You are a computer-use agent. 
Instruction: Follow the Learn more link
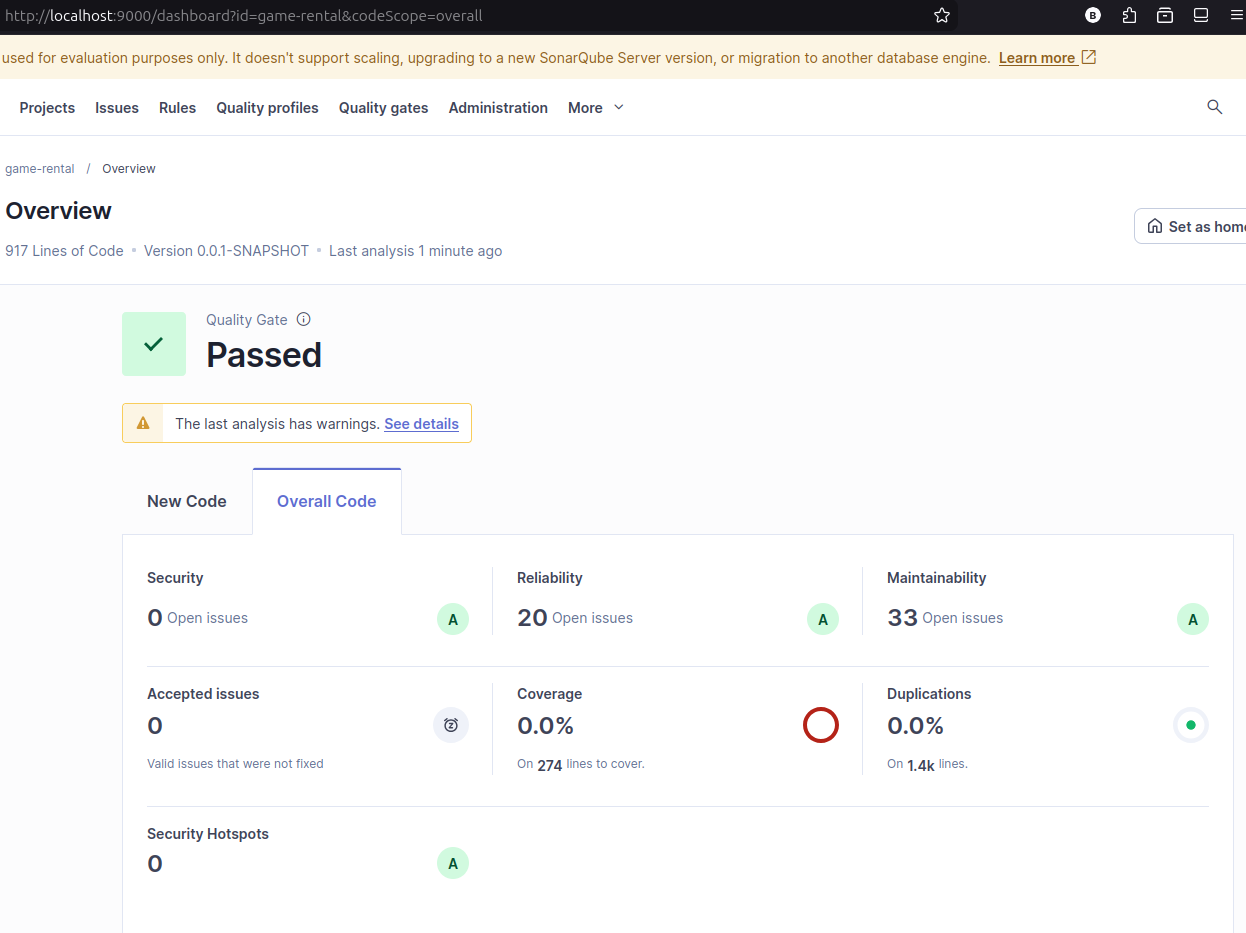coord(1037,58)
